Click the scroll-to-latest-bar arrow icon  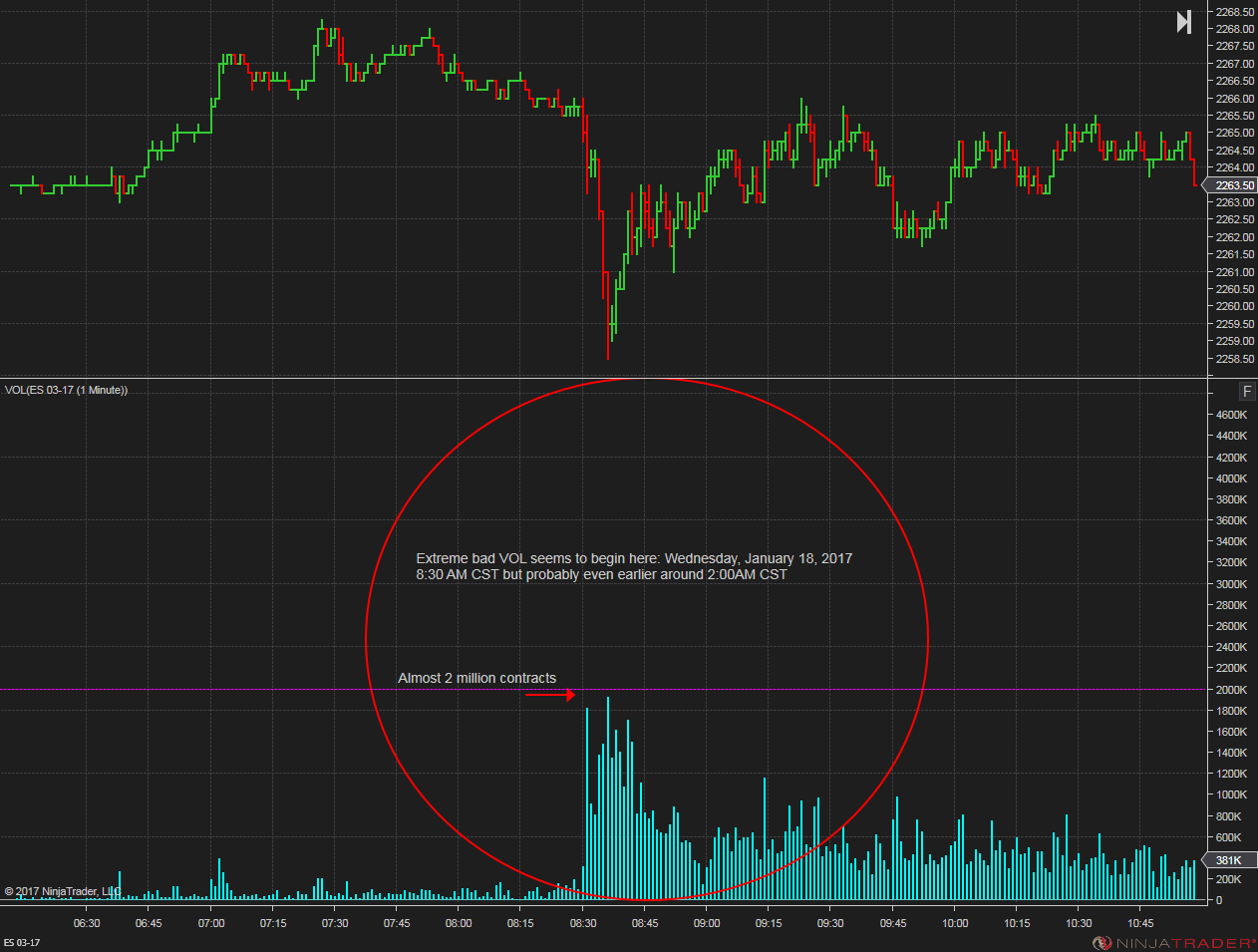click(1183, 22)
